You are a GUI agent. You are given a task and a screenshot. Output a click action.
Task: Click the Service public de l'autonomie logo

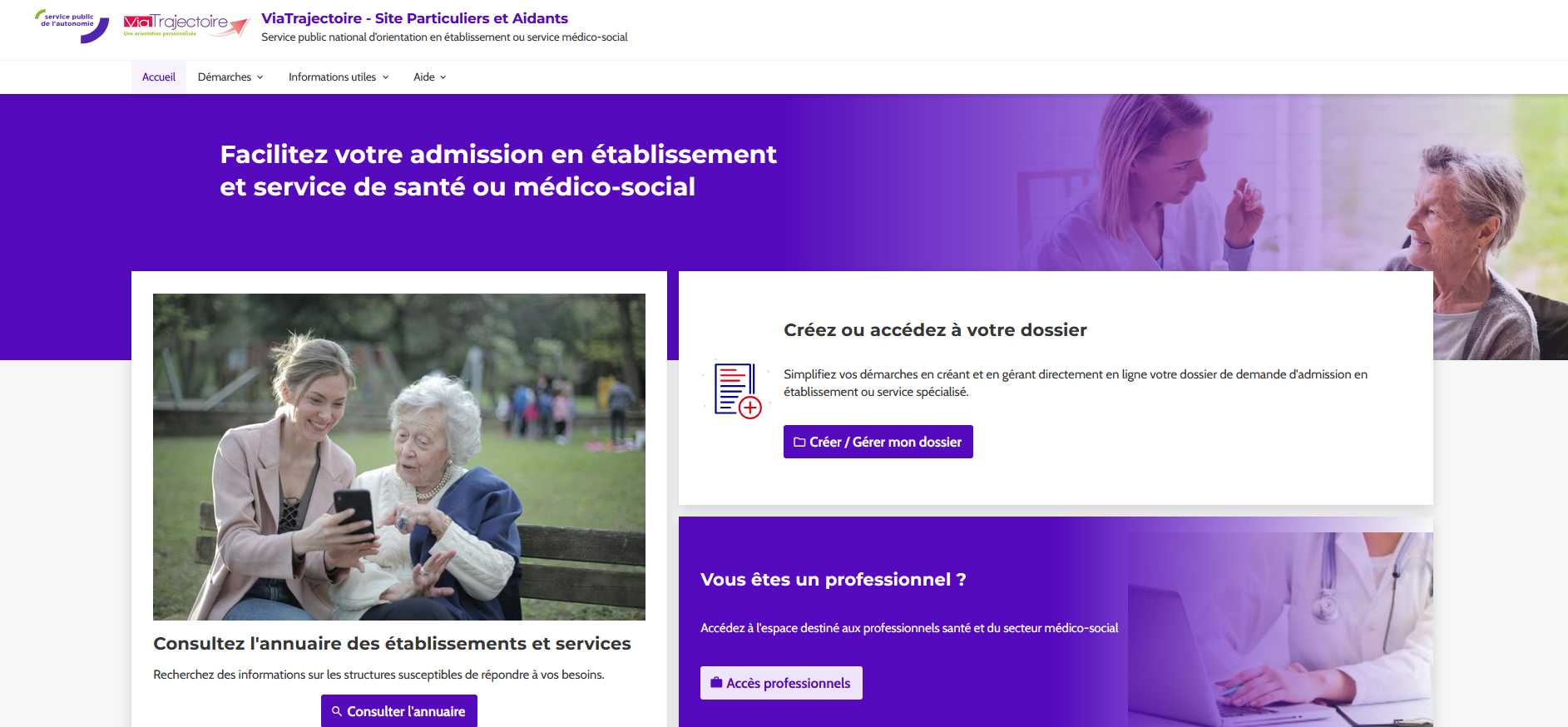(72, 25)
